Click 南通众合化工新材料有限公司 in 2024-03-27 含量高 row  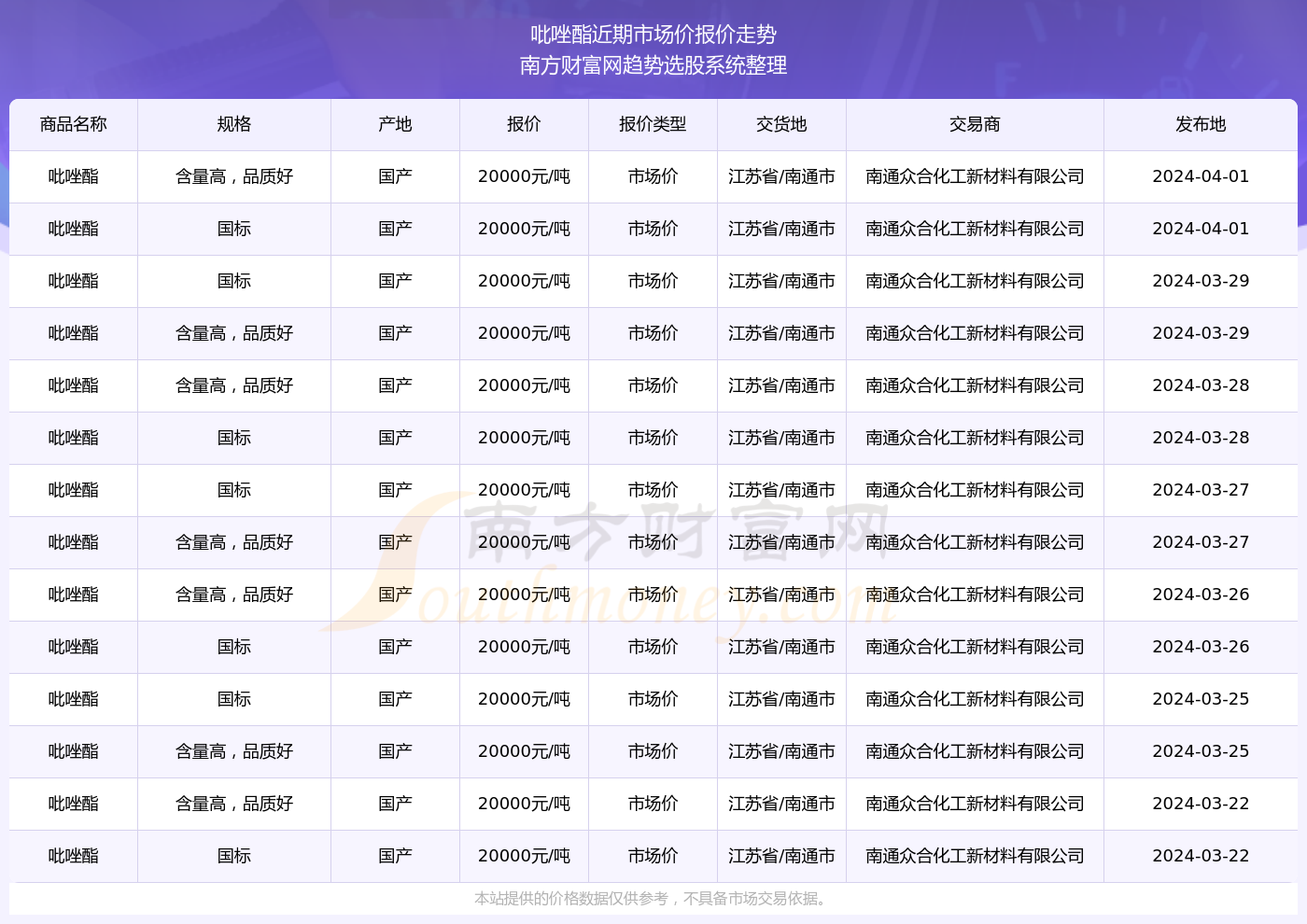pyautogui.click(x=975, y=542)
